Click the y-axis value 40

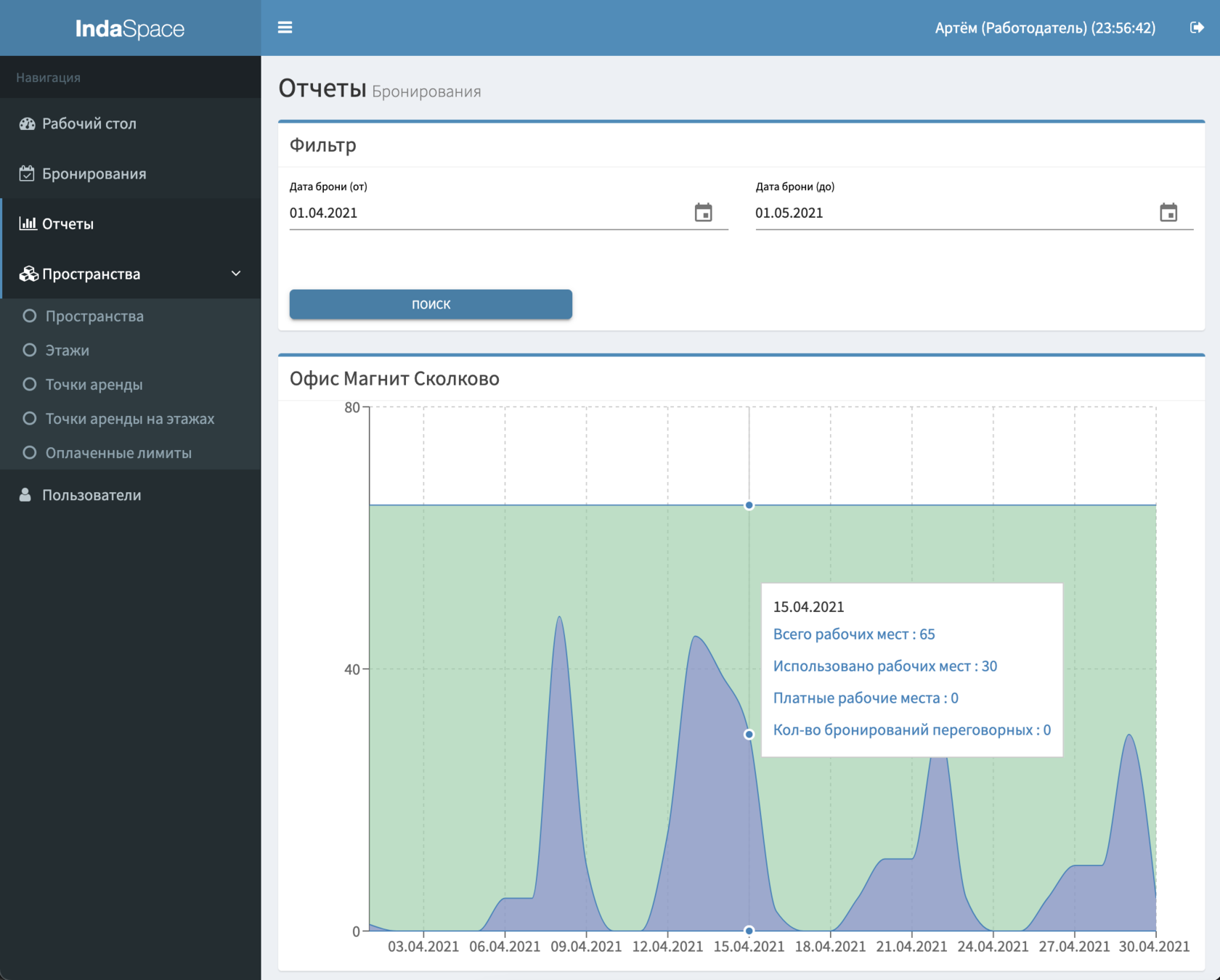[351, 669]
